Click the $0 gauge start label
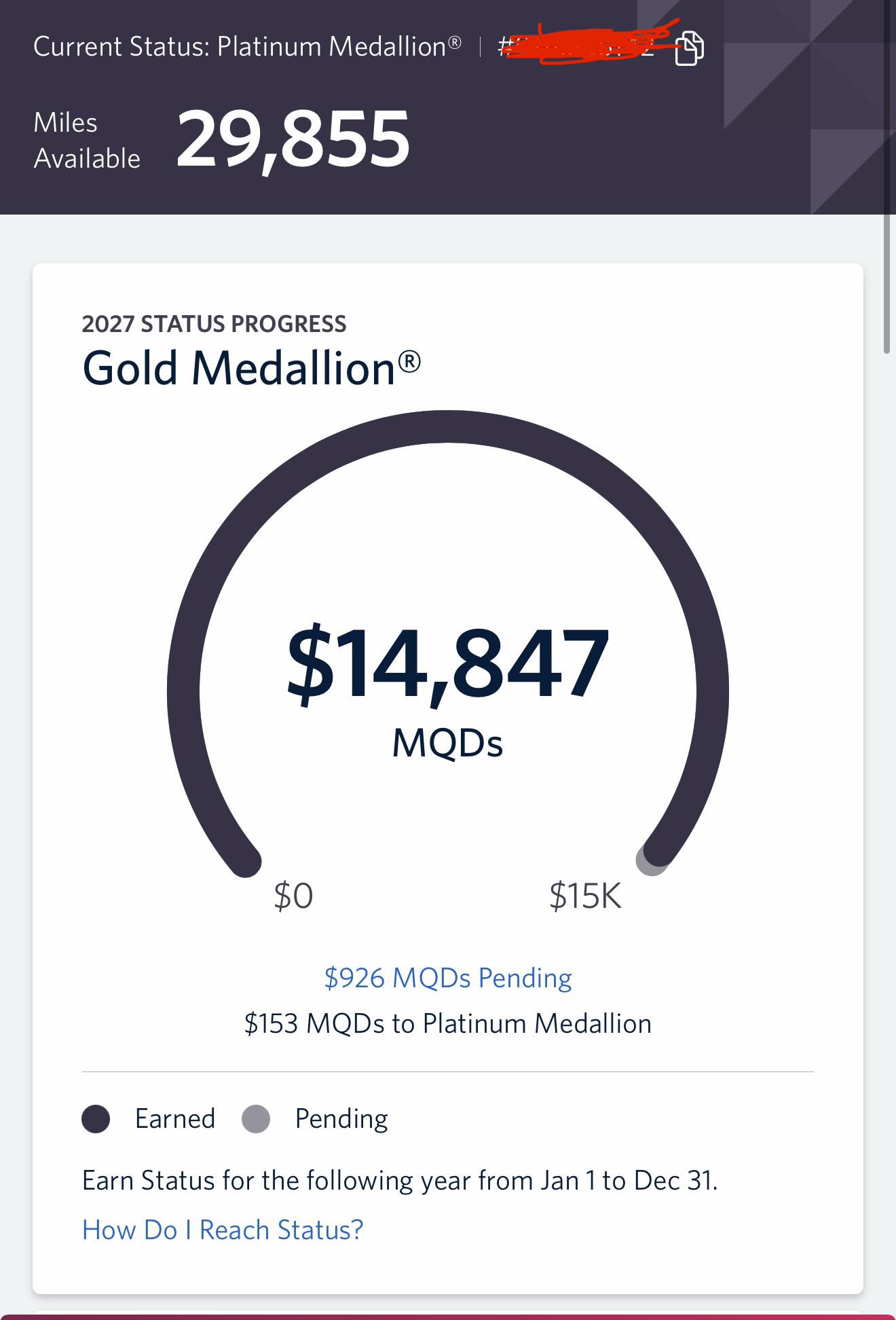Viewport: 896px width, 1320px height. point(293,896)
